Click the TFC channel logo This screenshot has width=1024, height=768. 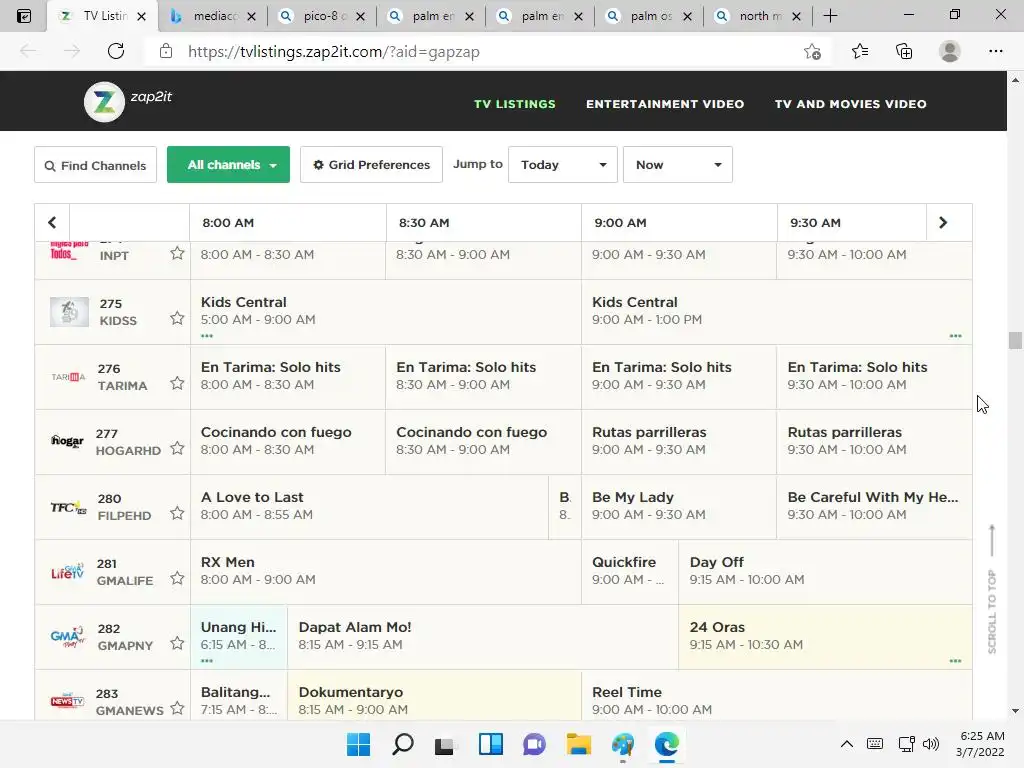69,507
